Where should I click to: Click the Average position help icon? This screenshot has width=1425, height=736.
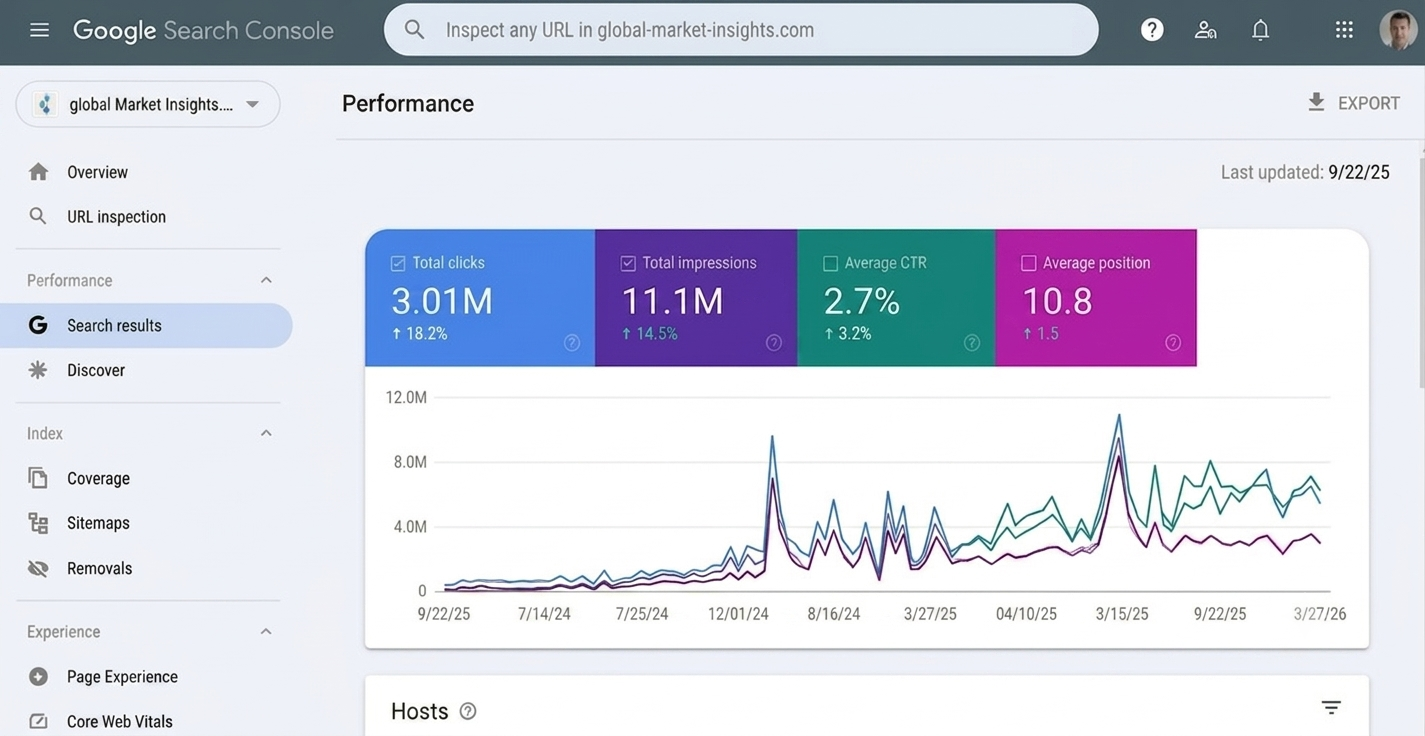pyautogui.click(x=1173, y=343)
